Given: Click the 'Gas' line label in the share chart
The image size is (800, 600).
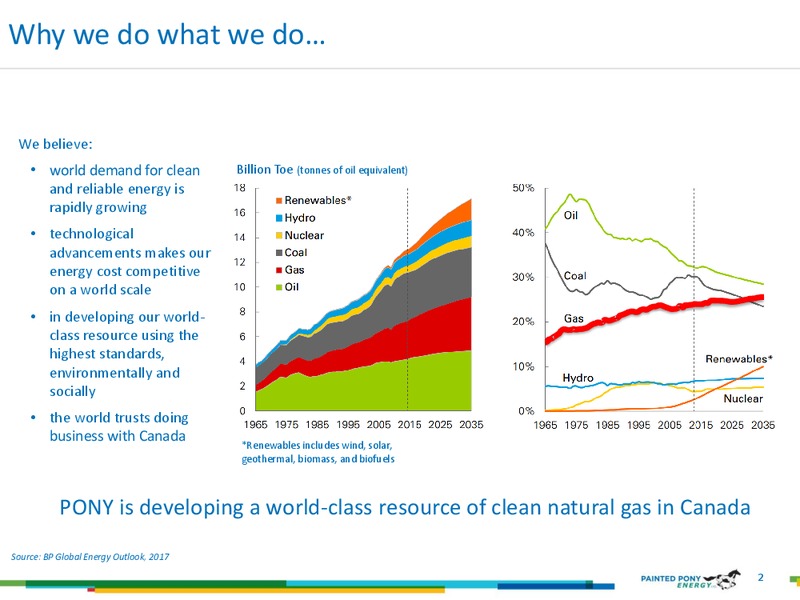Looking at the screenshot, I should click(573, 318).
